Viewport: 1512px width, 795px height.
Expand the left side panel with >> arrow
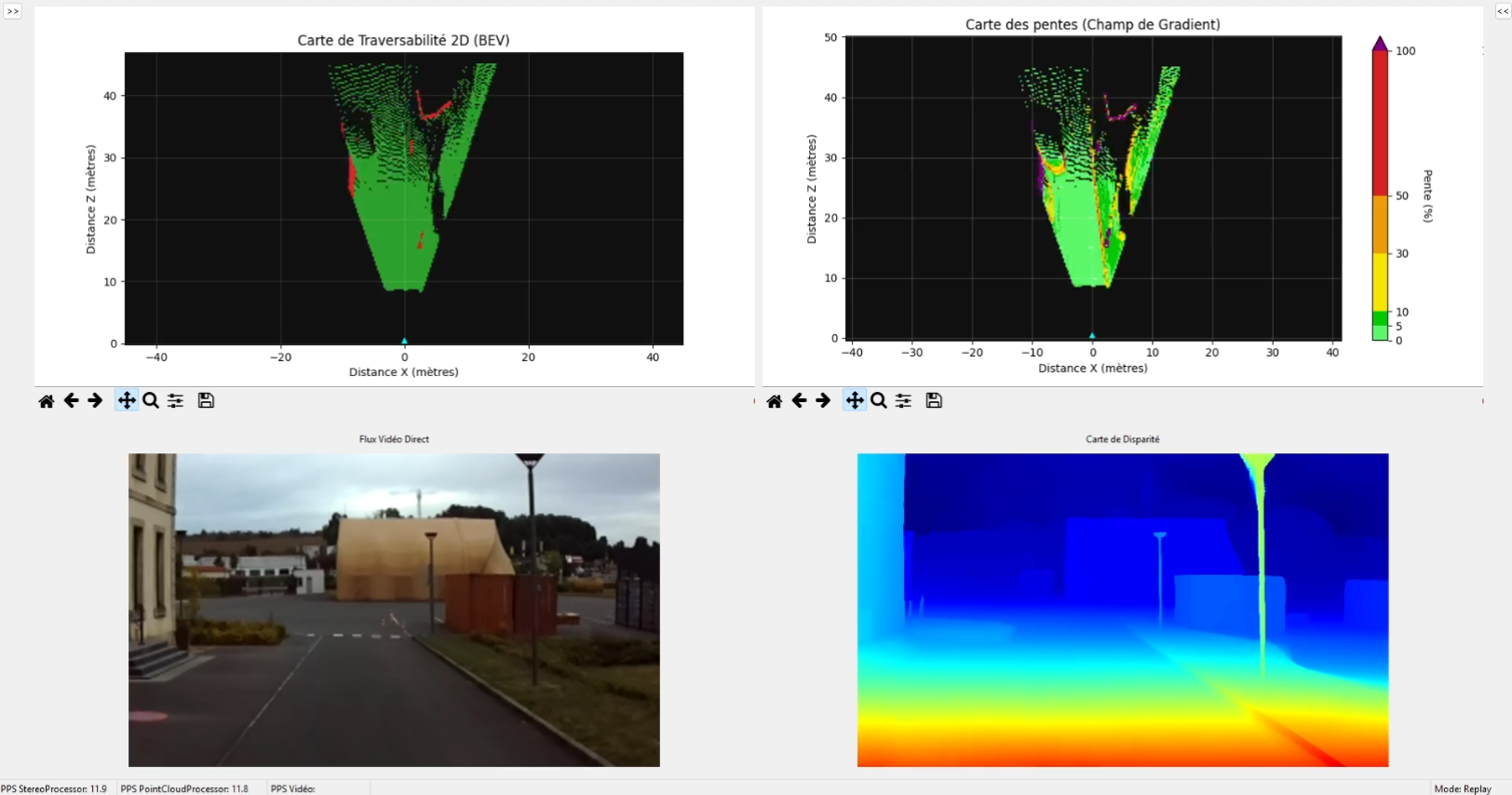pyautogui.click(x=12, y=11)
